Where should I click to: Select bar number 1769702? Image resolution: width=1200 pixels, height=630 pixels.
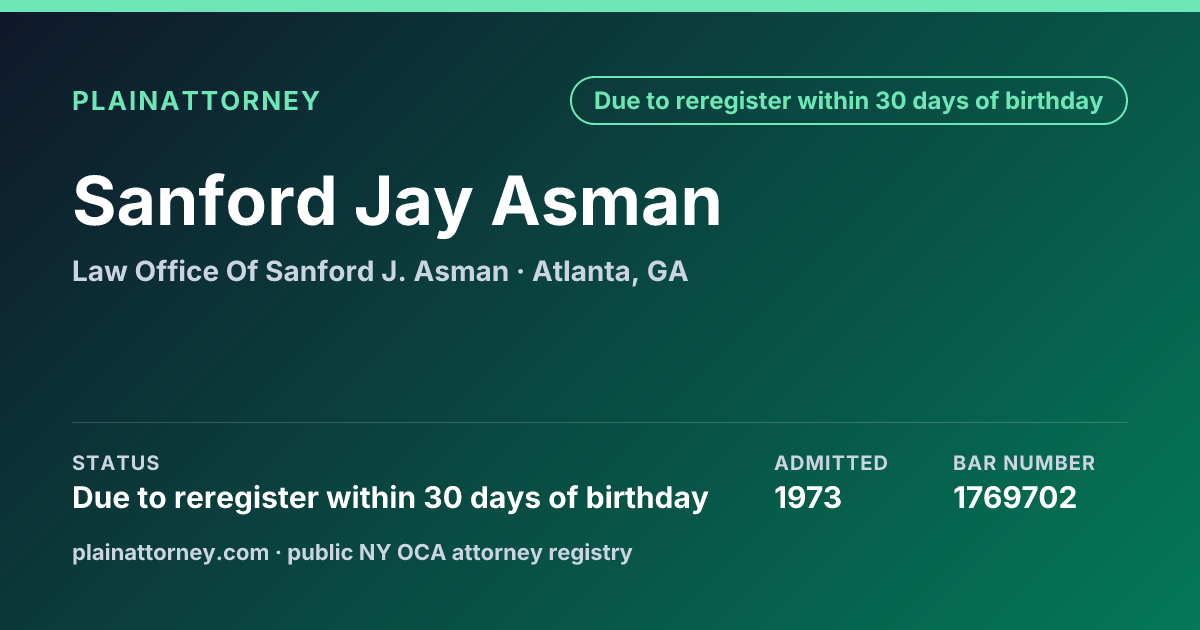tap(1015, 497)
